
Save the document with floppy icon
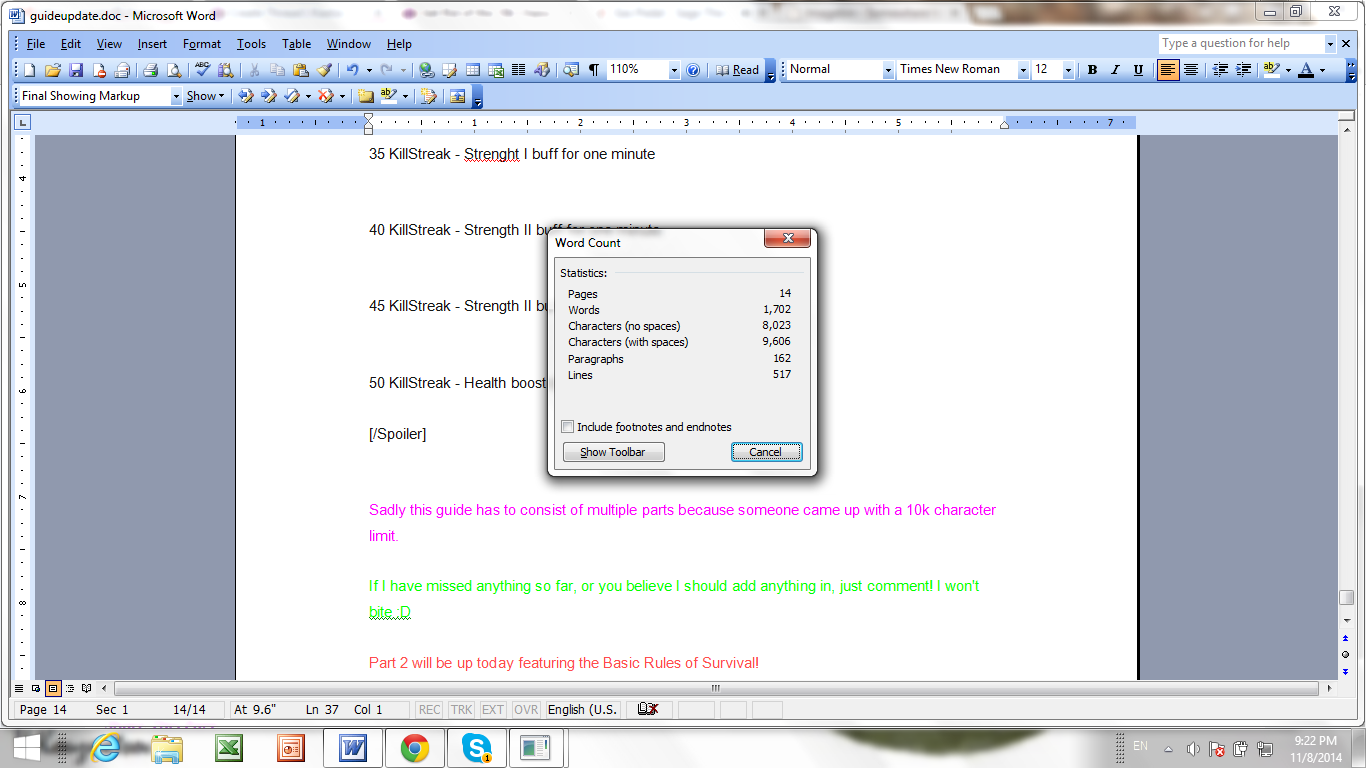pyautogui.click(x=76, y=70)
